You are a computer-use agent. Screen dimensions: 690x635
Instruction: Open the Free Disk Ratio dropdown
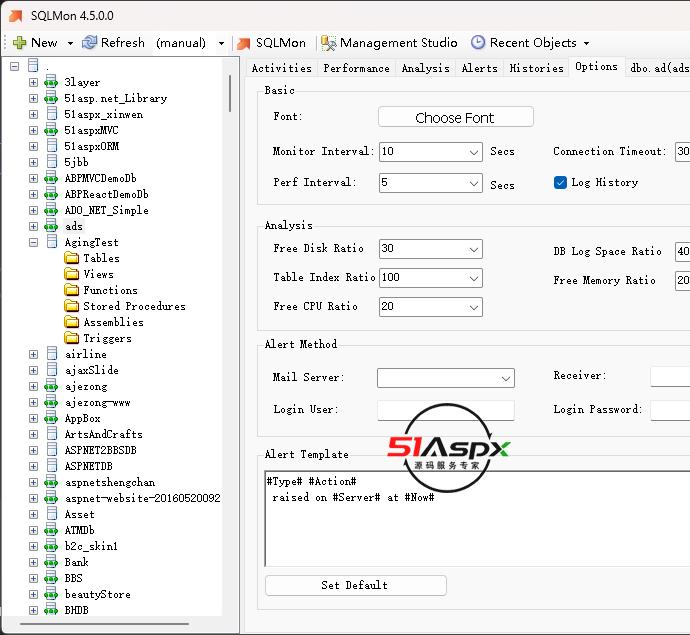point(474,249)
